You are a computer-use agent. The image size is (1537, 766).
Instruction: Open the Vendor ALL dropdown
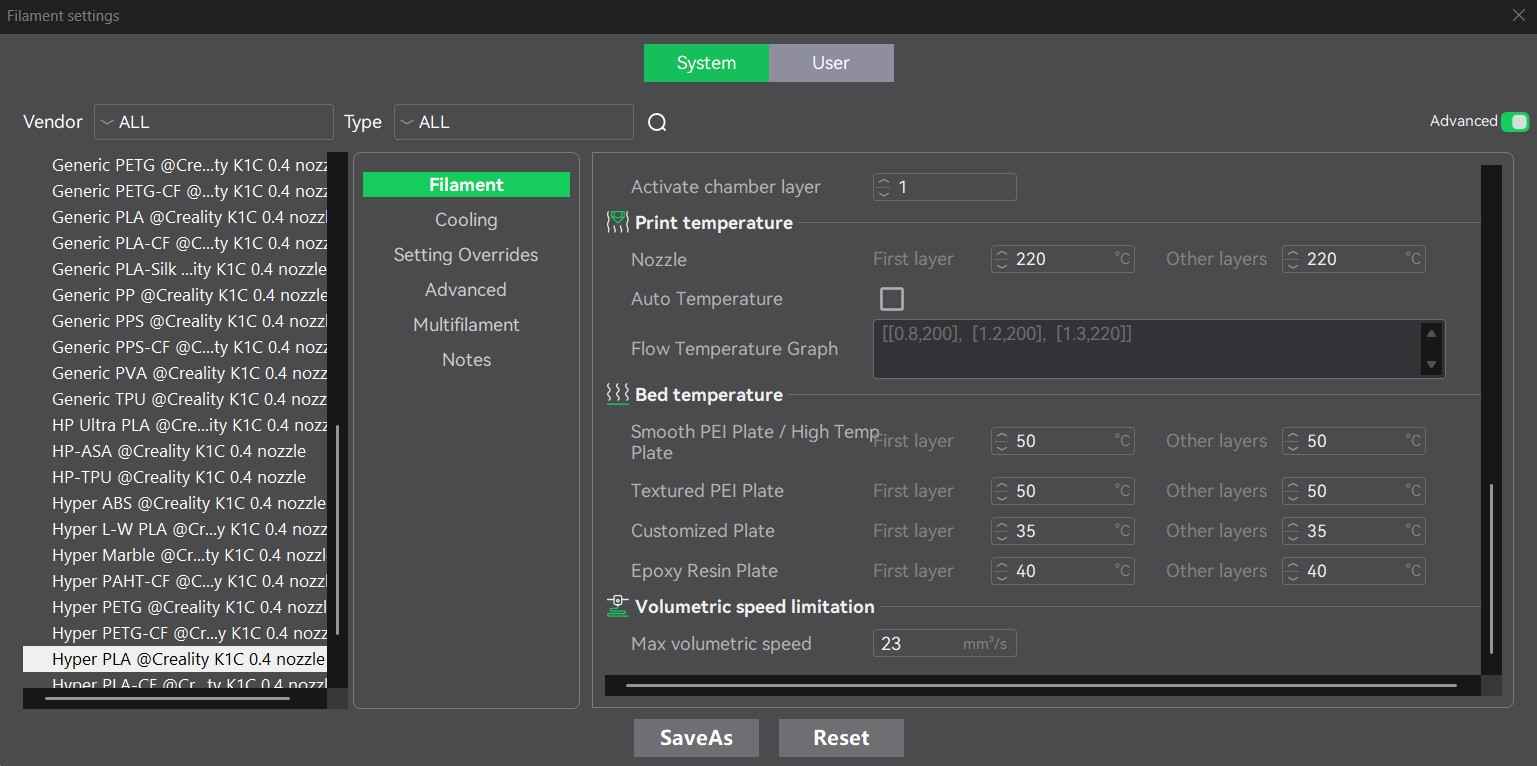pyautogui.click(x=213, y=121)
